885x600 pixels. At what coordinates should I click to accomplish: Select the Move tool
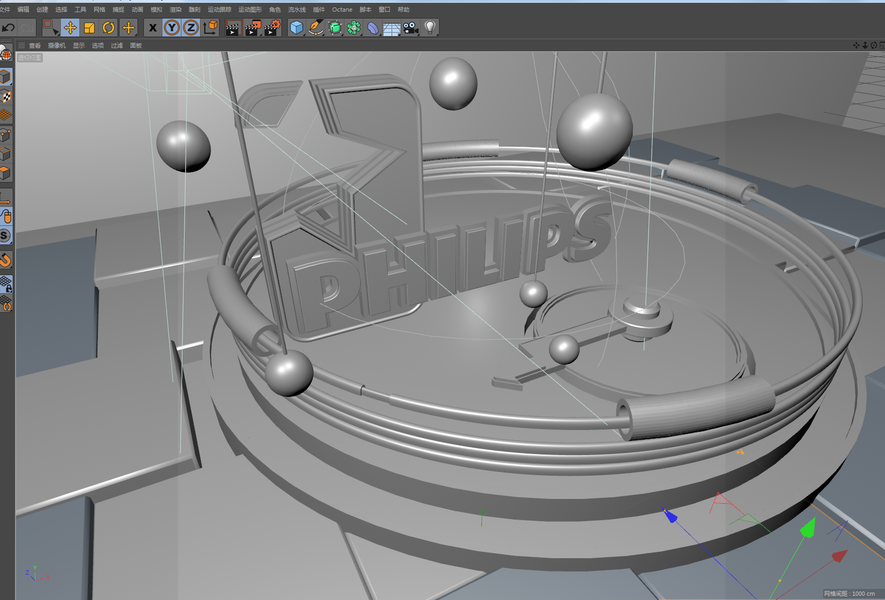[70, 28]
